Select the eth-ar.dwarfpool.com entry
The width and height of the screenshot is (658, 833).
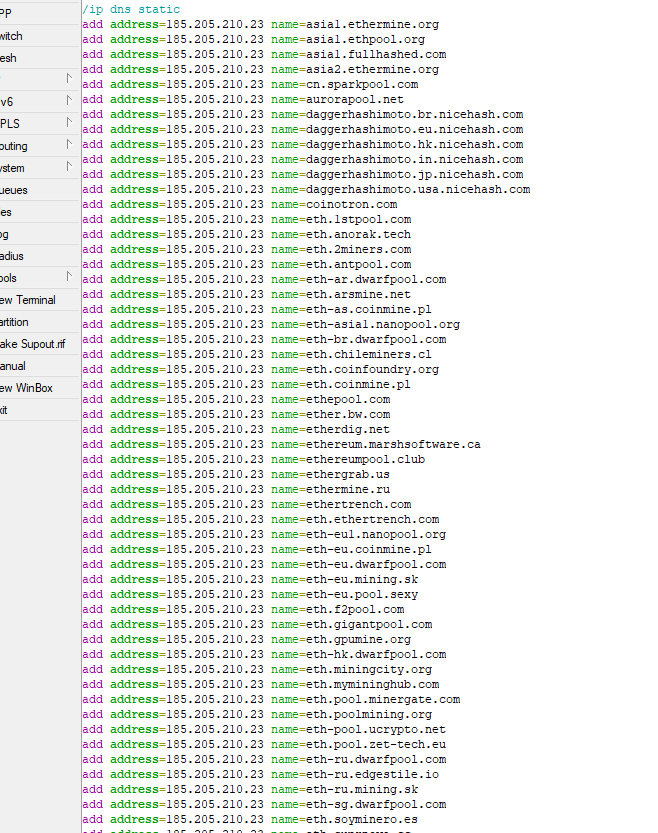[x=264, y=279]
